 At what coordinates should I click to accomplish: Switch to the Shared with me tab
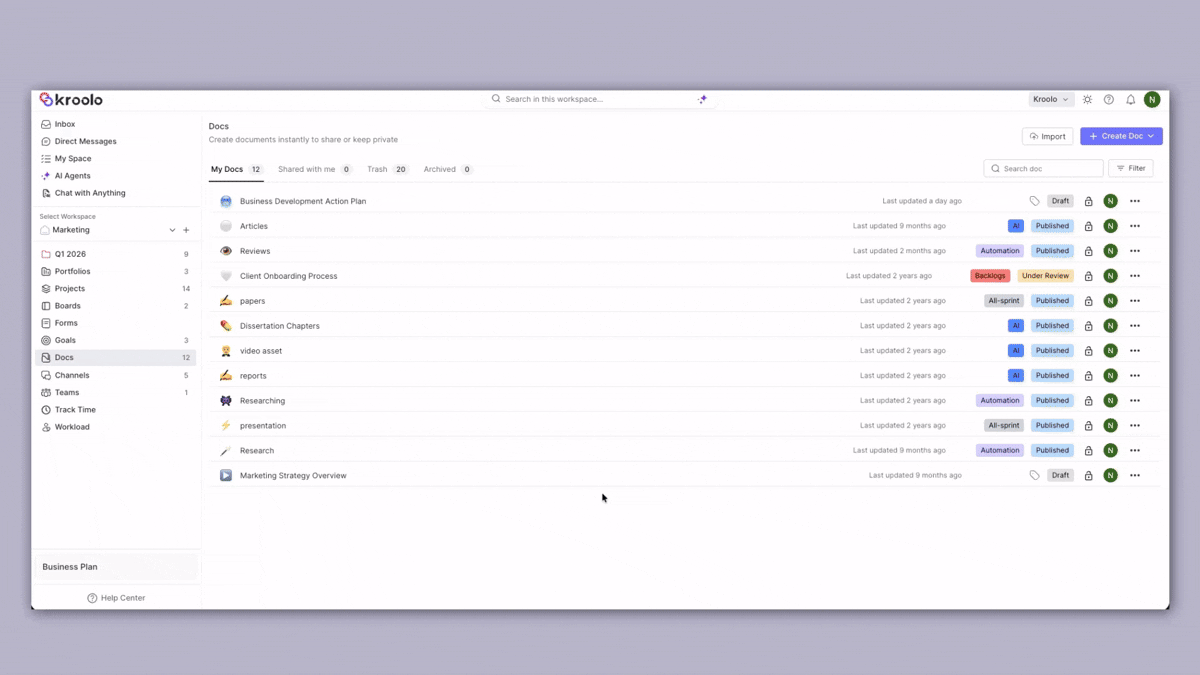[308, 169]
